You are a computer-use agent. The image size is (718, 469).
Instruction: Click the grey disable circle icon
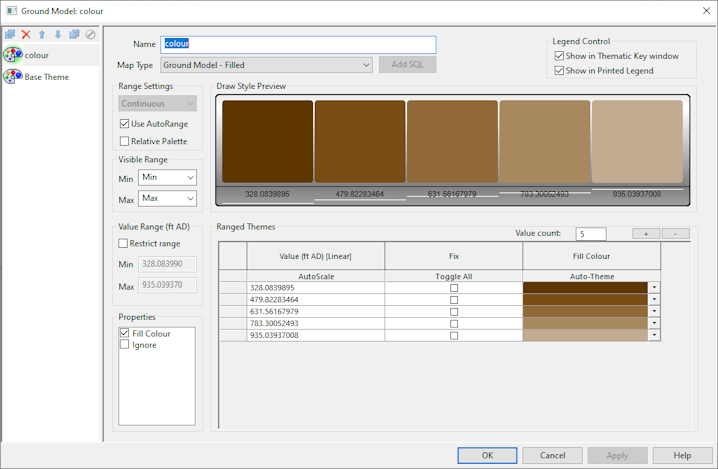[90, 34]
